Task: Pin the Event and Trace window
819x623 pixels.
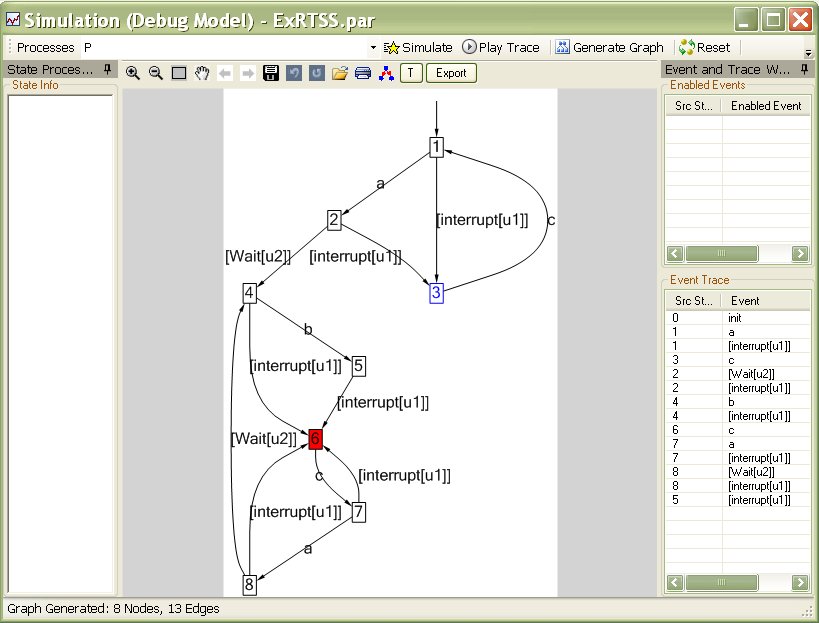Action: [x=804, y=69]
